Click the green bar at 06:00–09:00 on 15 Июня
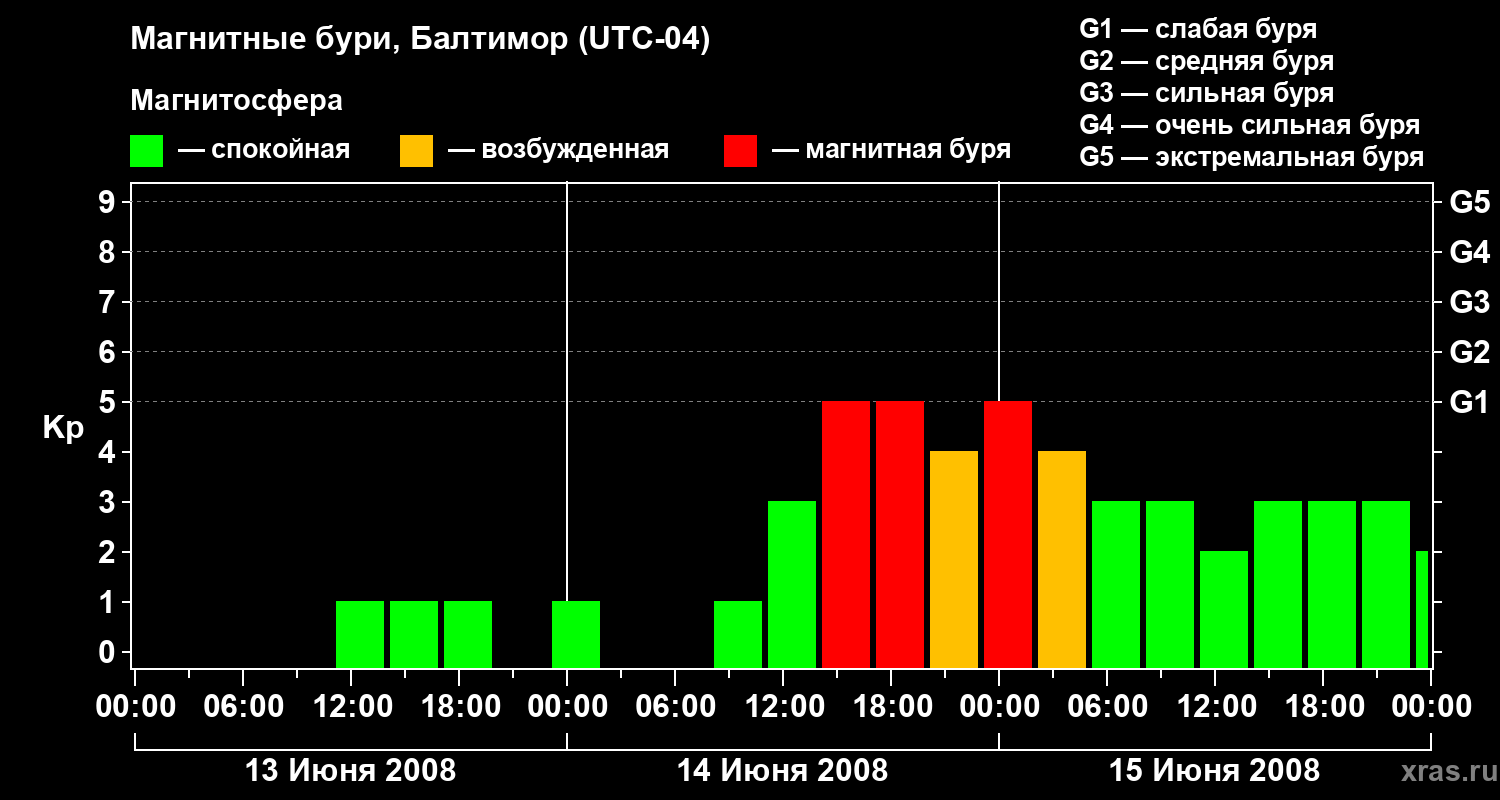The height and width of the screenshot is (800, 1500). (x=1116, y=584)
